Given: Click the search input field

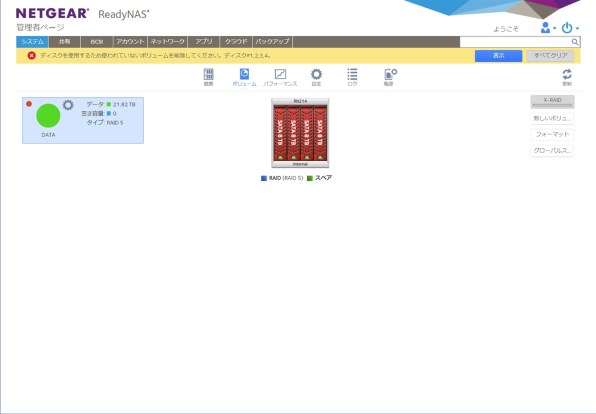Looking at the screenshot, I should 515,42.
